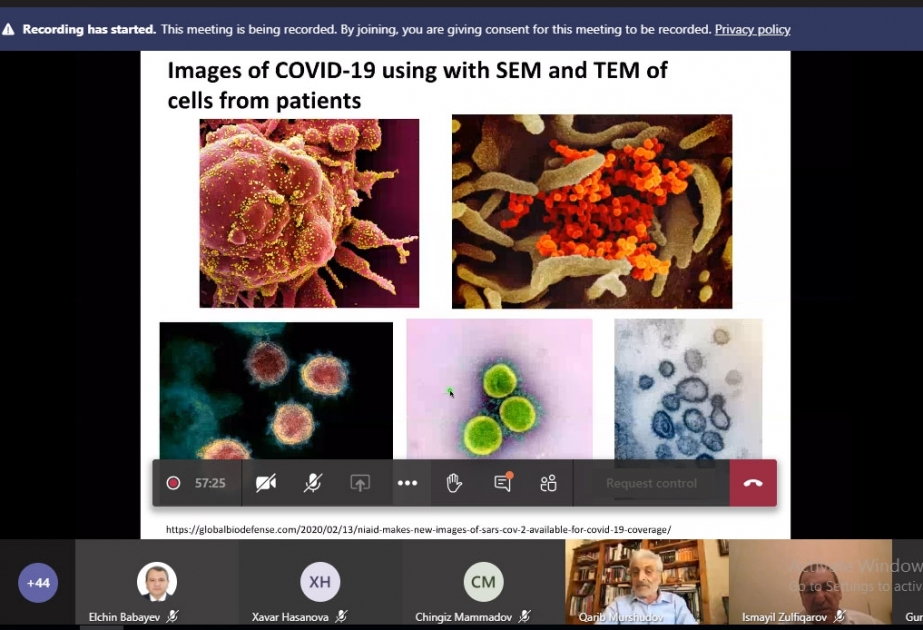Click the red recording indicator icon
The image size is (923, 630).
tap(173, 483)
